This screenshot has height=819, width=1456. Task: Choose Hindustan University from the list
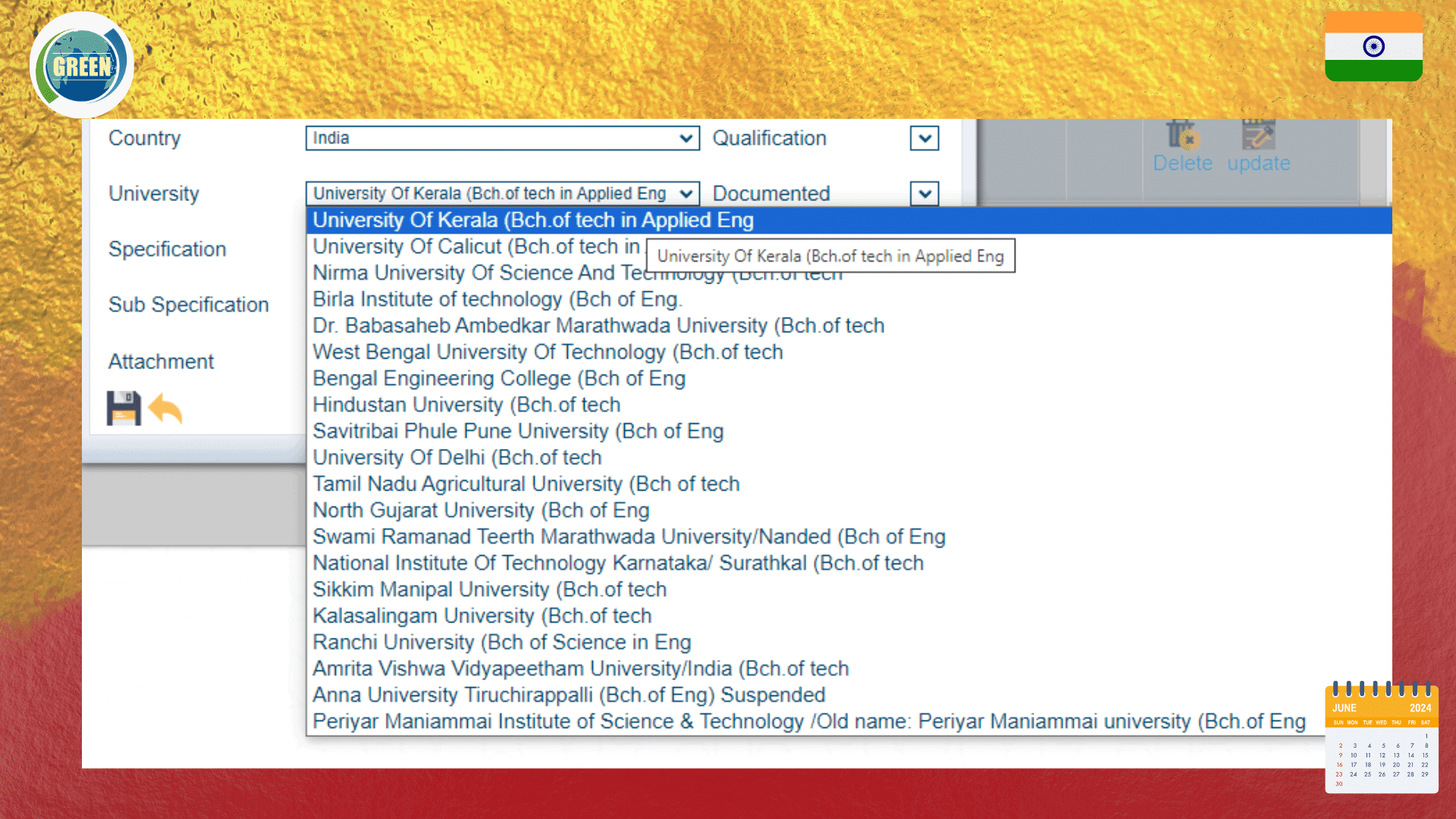coord(466,405)
